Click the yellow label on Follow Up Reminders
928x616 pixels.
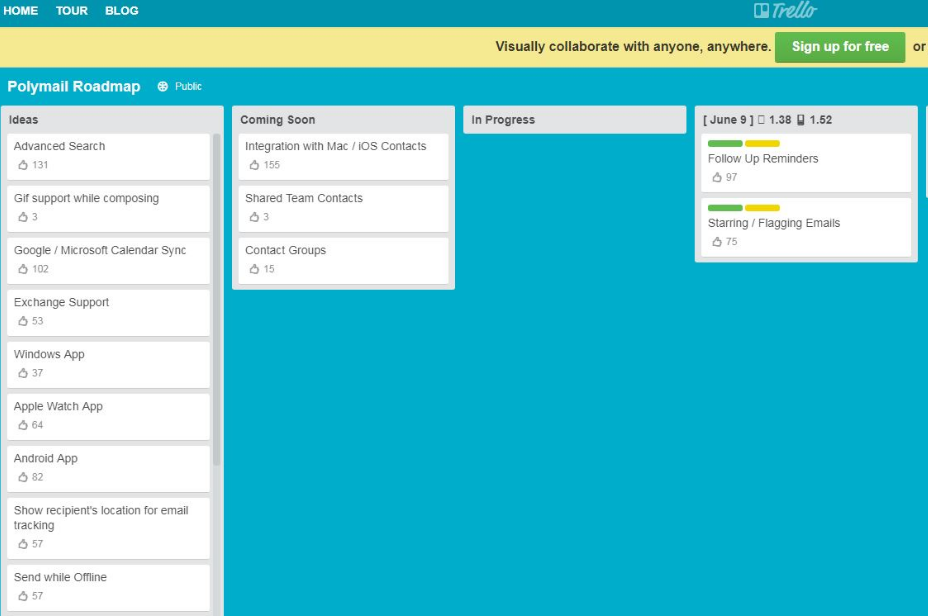(x=762, y=143)
